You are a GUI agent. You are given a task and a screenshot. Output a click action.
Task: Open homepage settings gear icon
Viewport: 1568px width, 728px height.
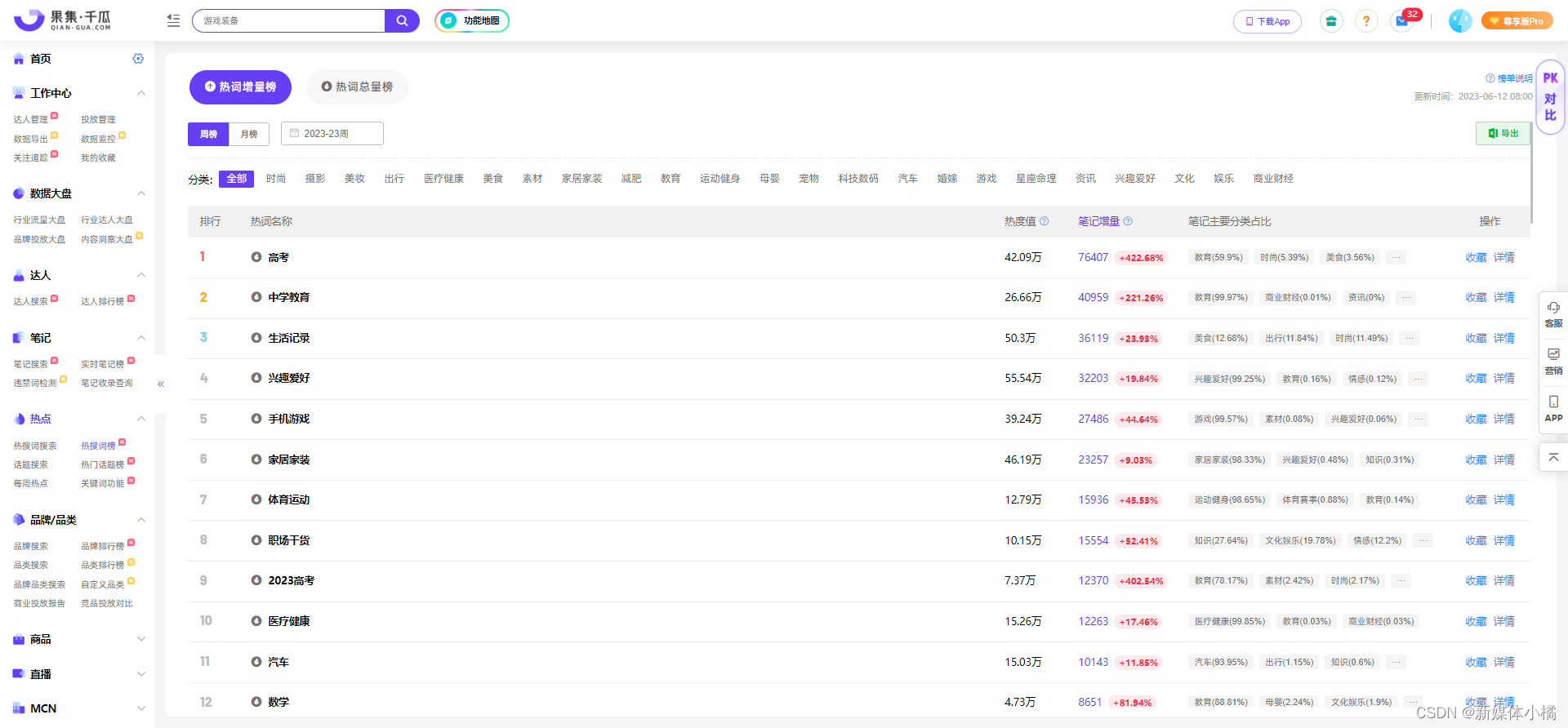tap(138, 59)
